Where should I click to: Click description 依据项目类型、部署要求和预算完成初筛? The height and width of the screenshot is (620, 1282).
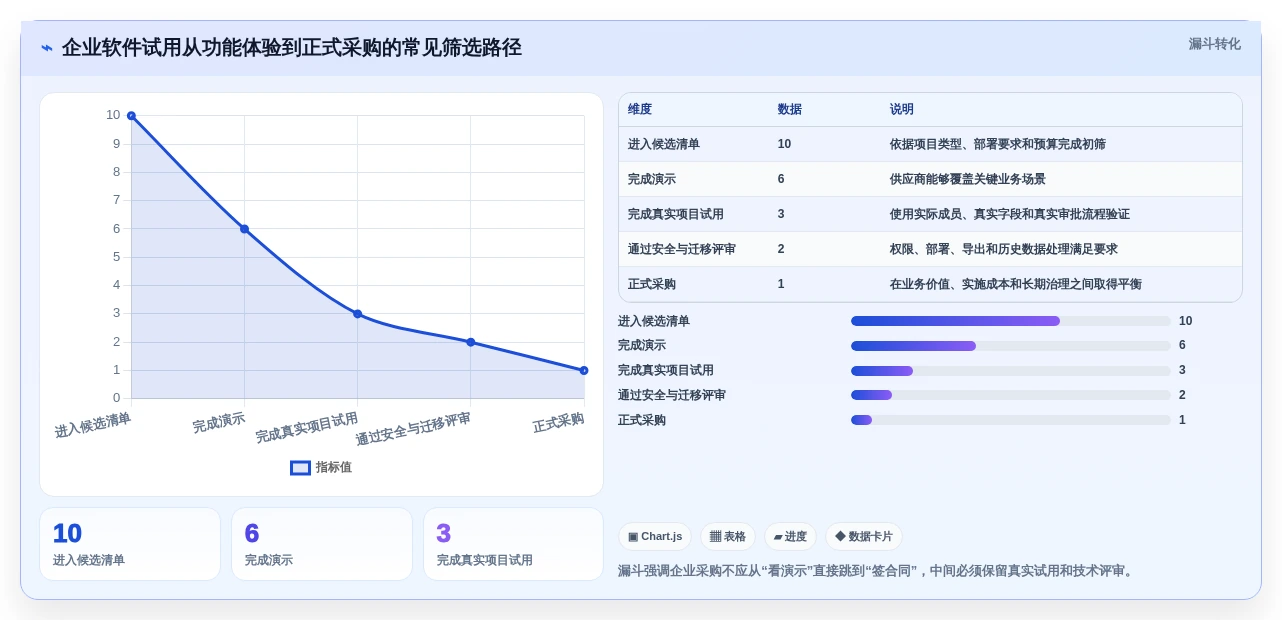(x=998, y=144)
